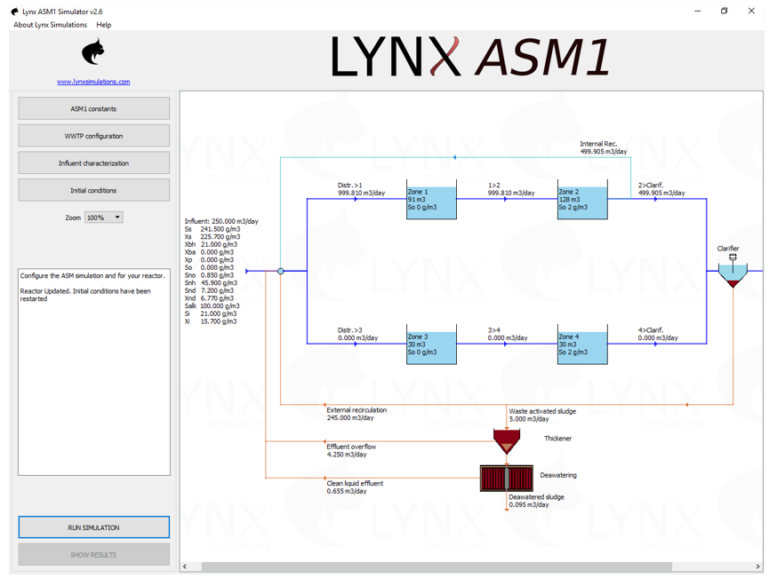Image resolution: width=768 pixels, height=578 pixels.
Task: Click the 'Zoom' label
Action: point(73,217)
